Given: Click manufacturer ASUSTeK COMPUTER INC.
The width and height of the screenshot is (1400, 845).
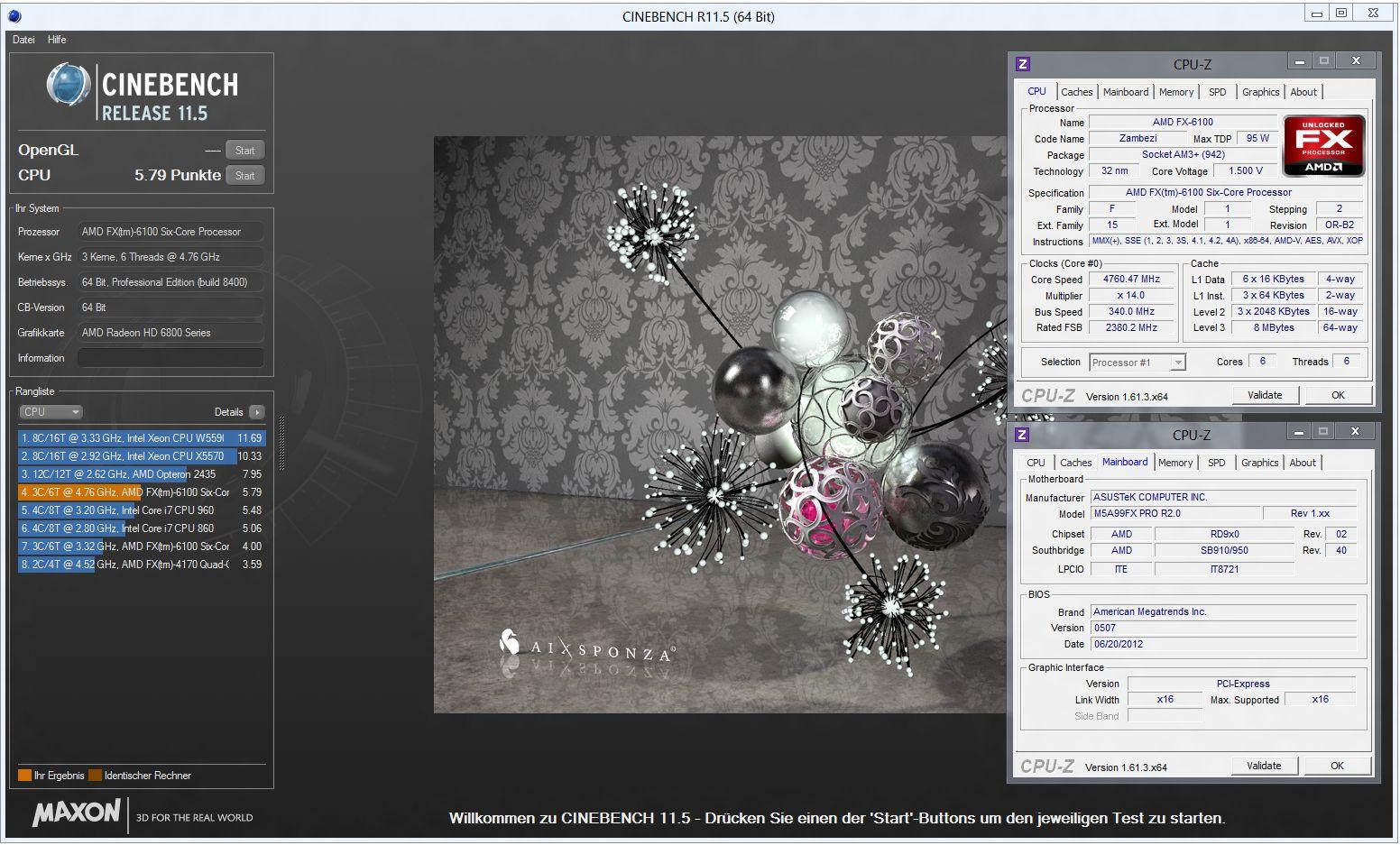Looking at the screenshot, I should coord(1223,498).
